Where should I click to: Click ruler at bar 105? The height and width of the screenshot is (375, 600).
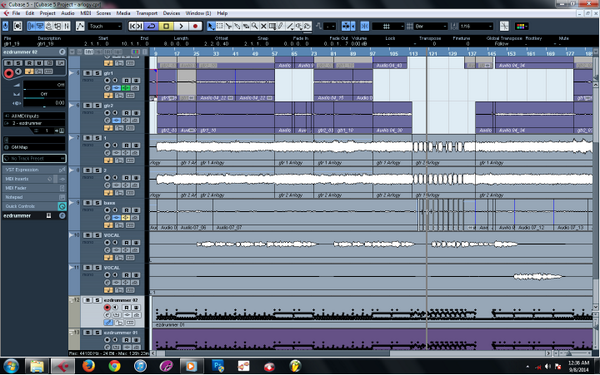394,54
